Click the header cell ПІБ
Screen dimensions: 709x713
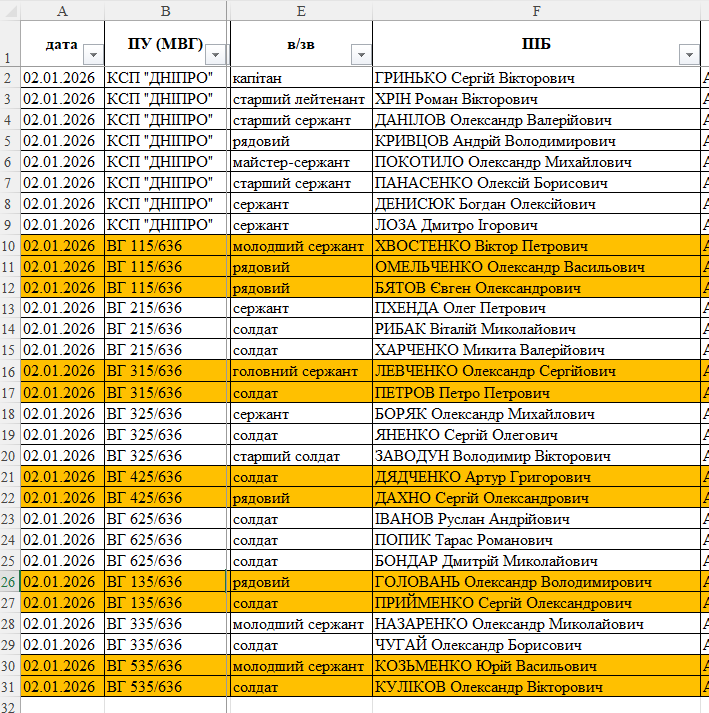[x=536, y=44]
